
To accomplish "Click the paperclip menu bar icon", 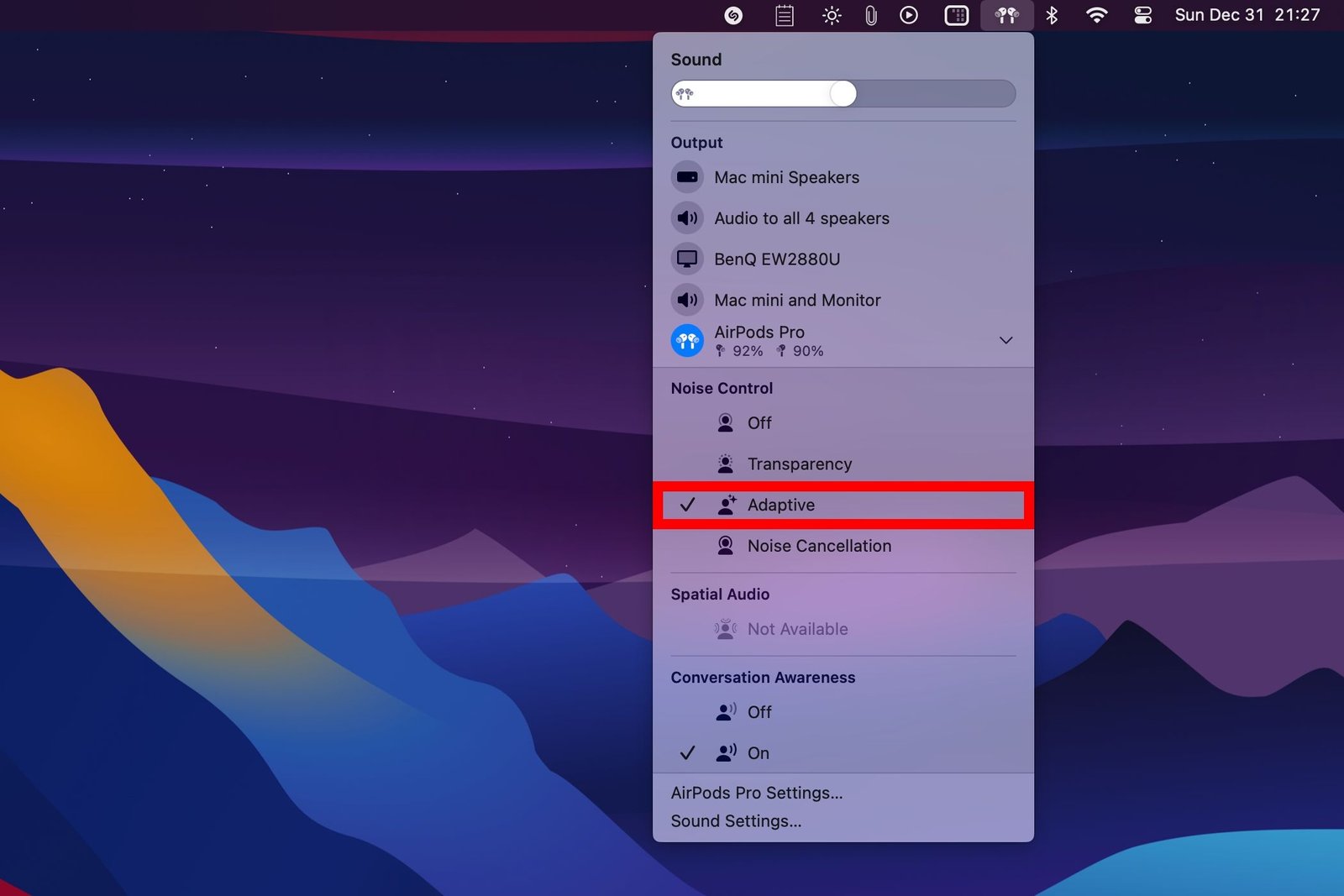I will (x=870, y=15).
